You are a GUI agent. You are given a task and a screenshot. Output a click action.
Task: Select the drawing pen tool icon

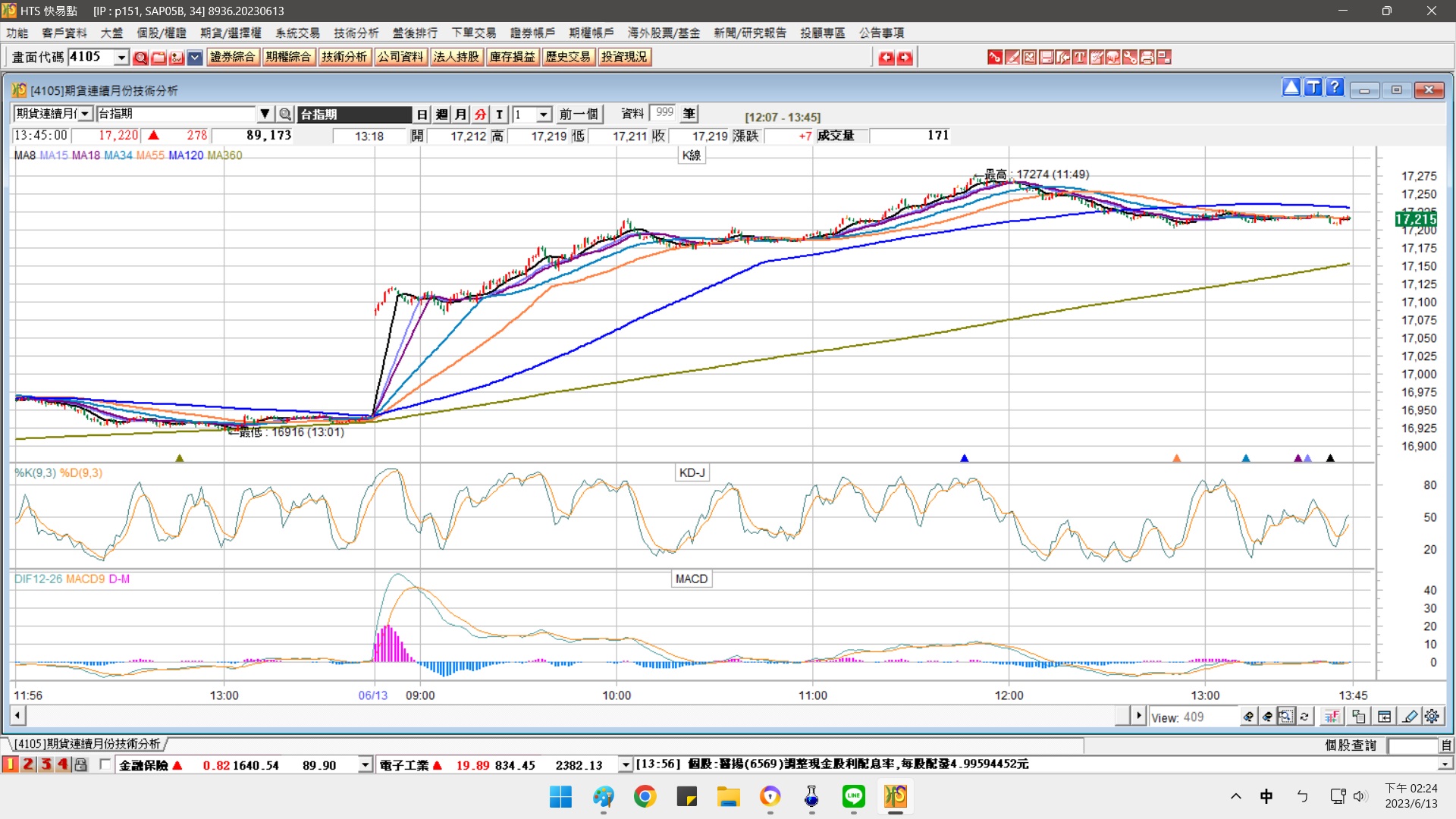point(1410,717)
